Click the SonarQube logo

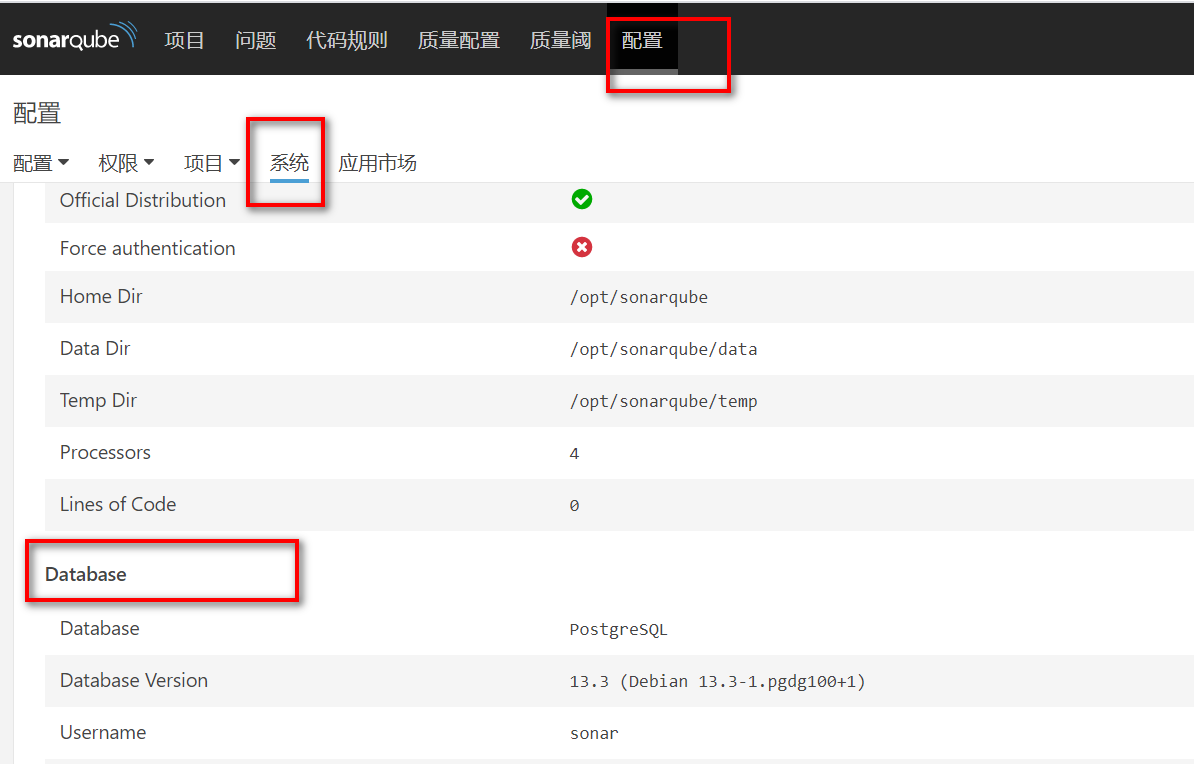click(x=75, y=37)
